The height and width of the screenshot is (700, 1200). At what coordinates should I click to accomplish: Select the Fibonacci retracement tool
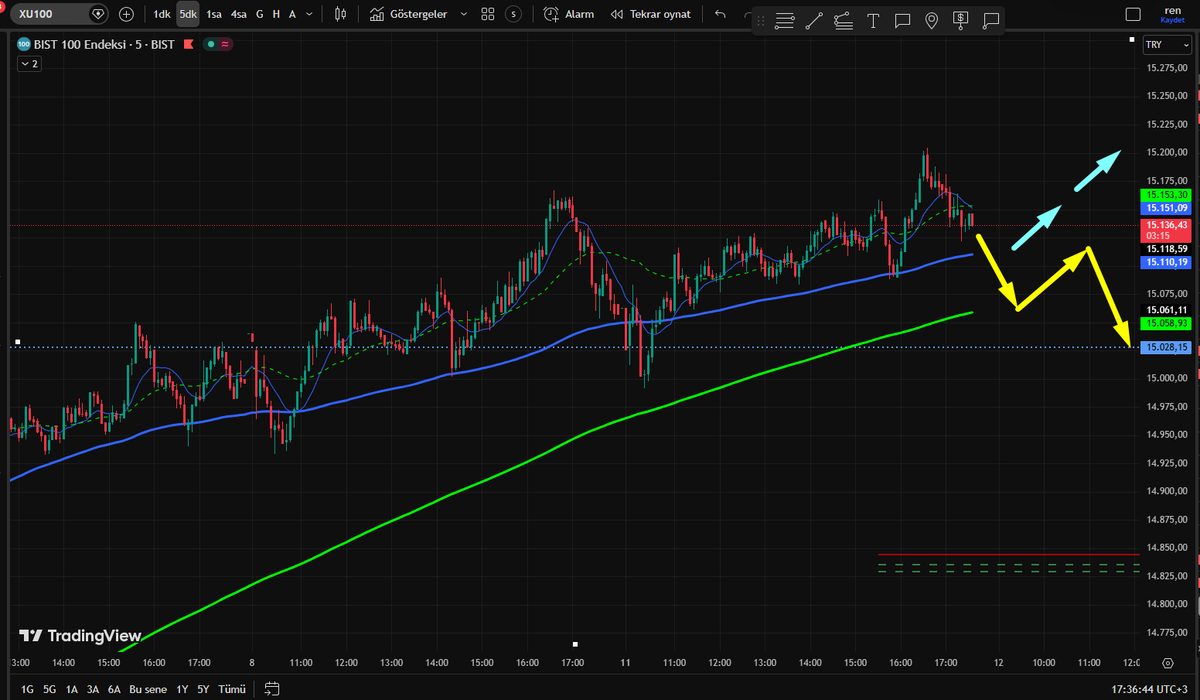pos(843,21)
